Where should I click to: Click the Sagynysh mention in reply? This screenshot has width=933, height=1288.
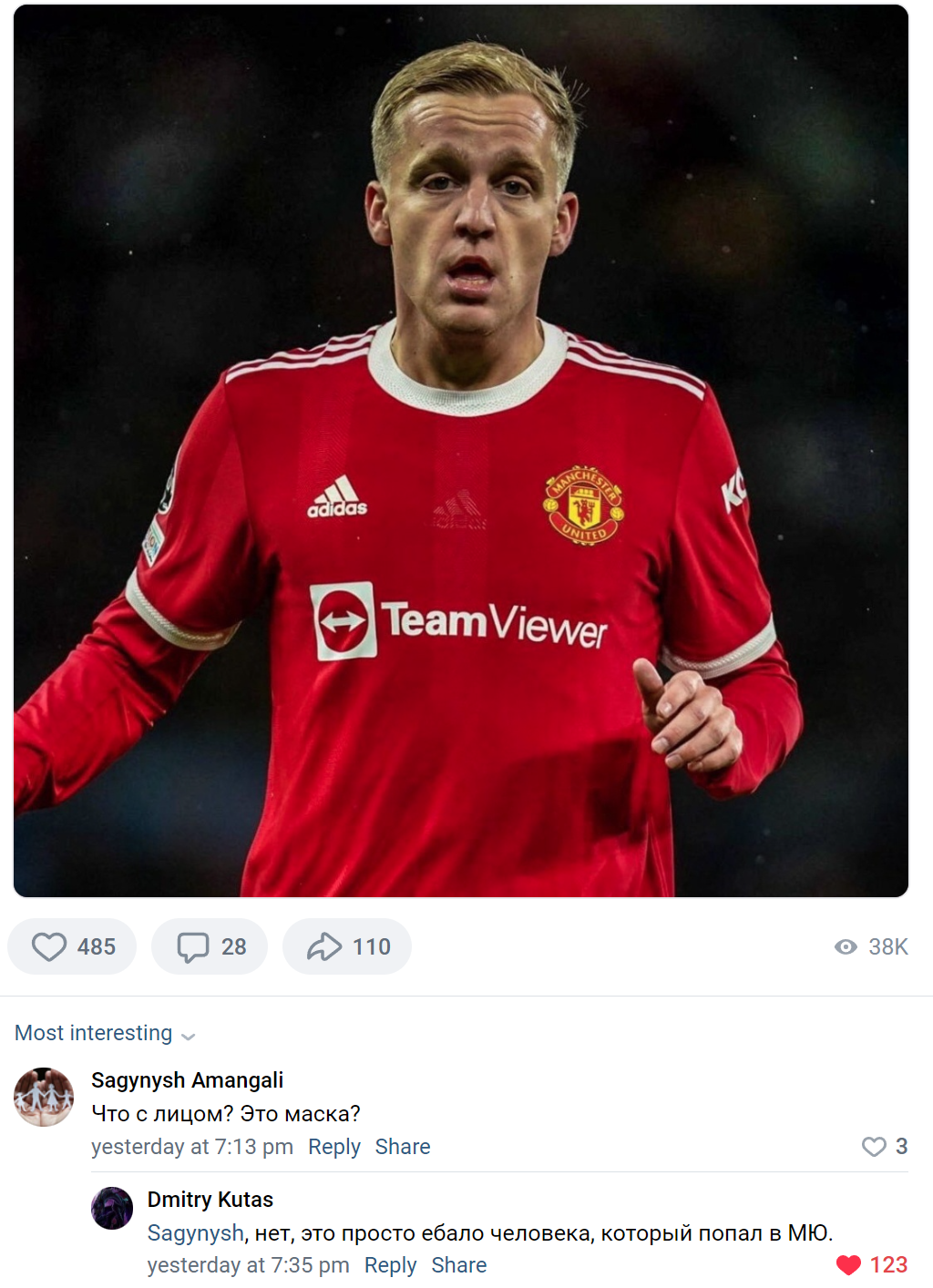[195, 1233]
